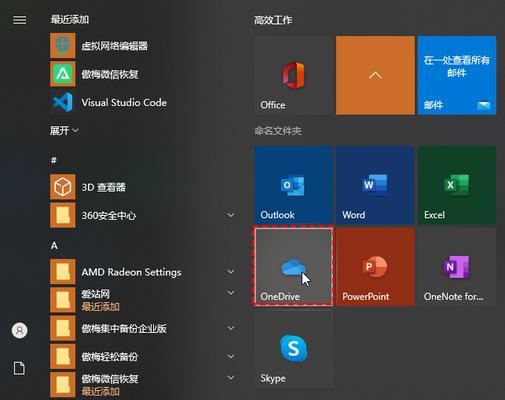Open the hamburger menu at top left
505x400 pixels.
pos(19,20)
